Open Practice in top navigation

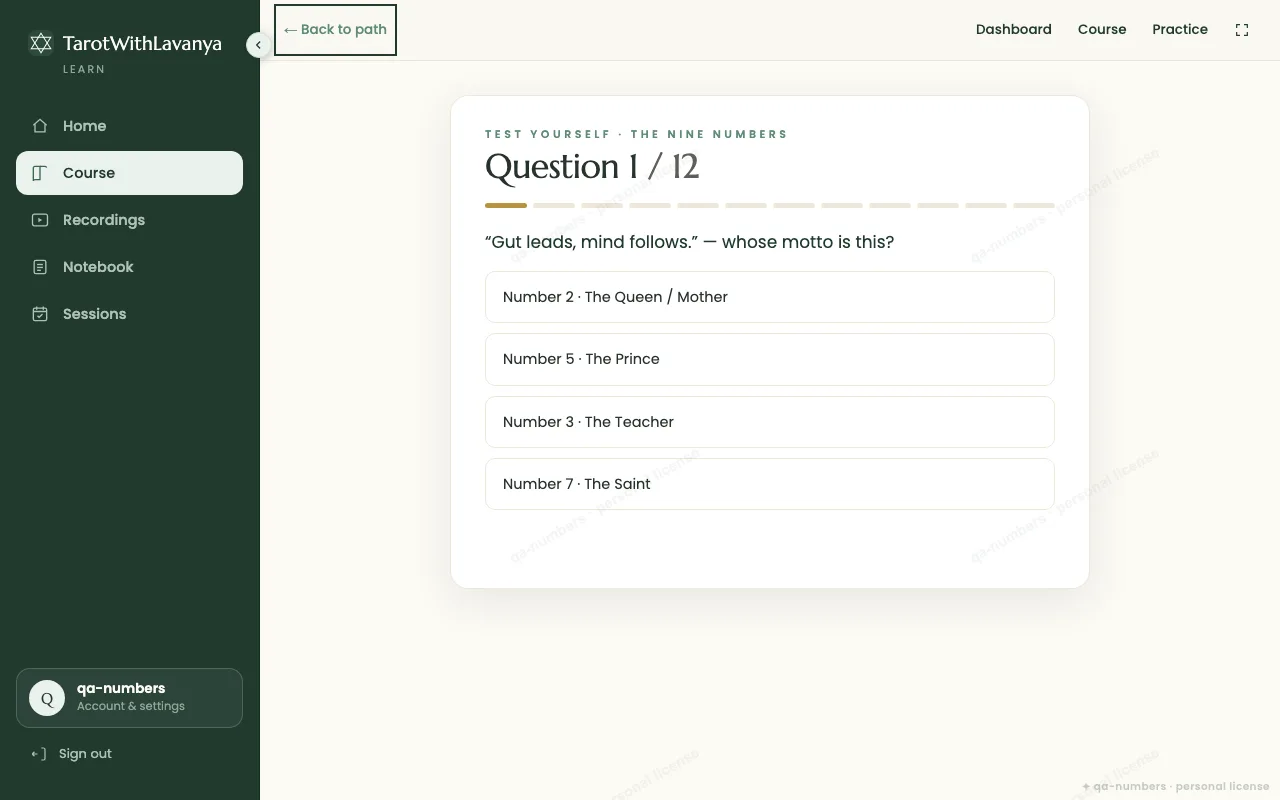tap(1180, 29)
